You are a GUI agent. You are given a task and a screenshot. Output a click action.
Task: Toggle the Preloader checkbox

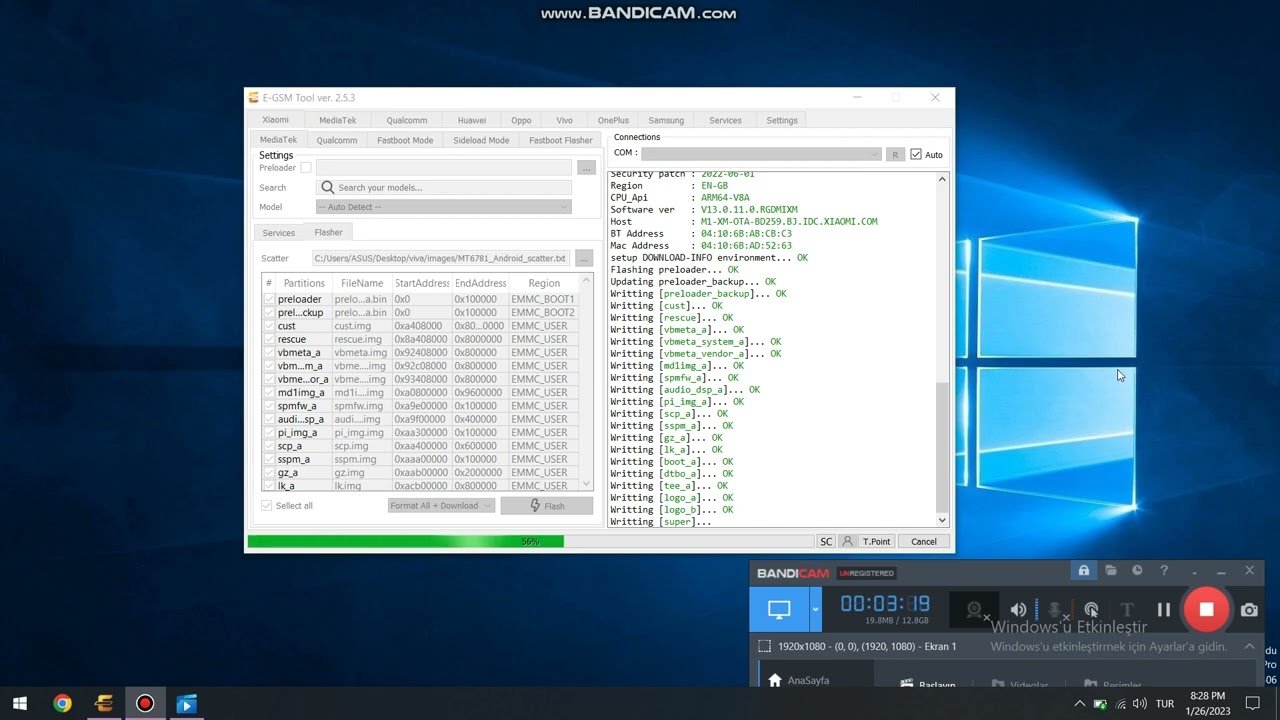306,168
